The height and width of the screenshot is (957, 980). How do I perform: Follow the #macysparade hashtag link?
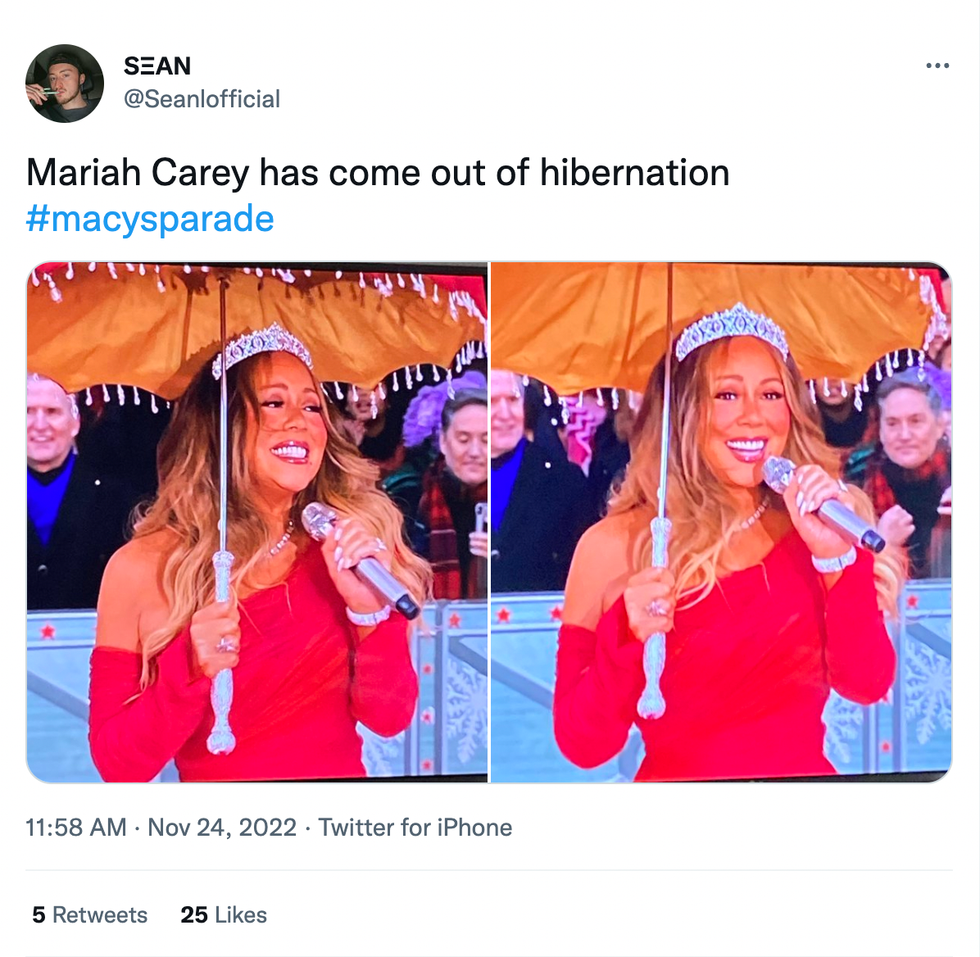click(x=150, y=218)
